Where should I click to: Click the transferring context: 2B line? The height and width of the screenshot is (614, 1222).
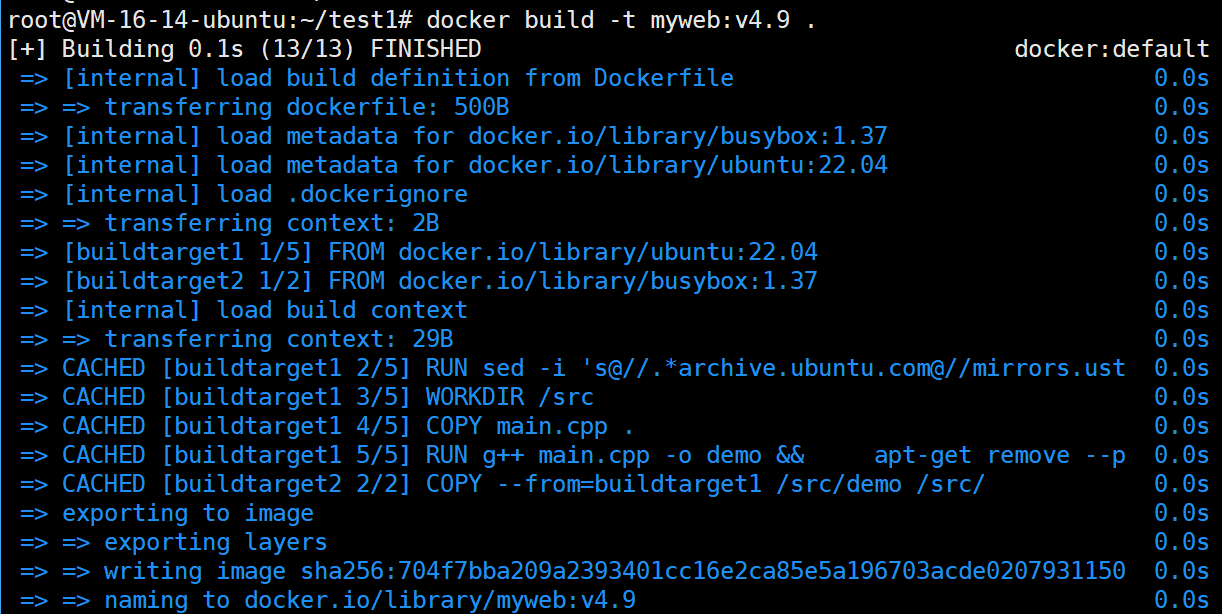point(229,223)
